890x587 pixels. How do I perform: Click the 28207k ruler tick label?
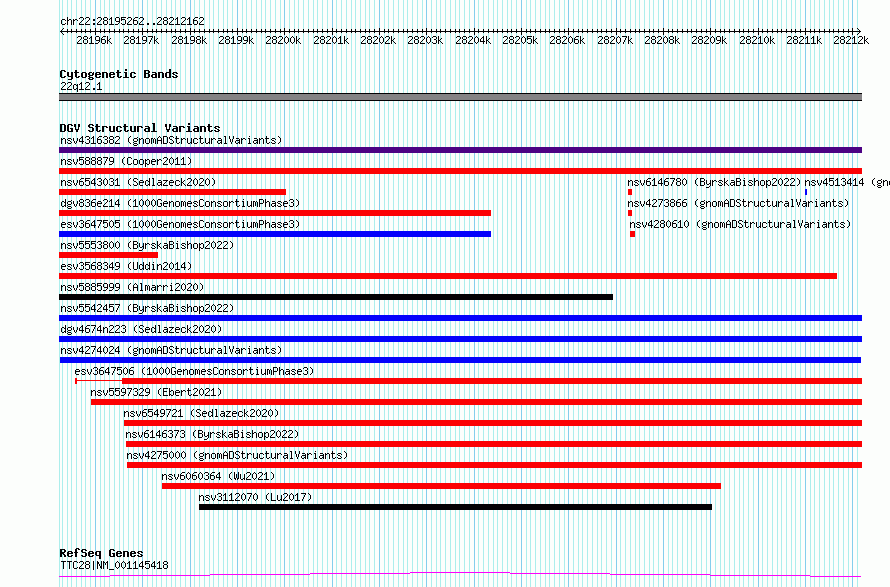(x=615, y=40)
